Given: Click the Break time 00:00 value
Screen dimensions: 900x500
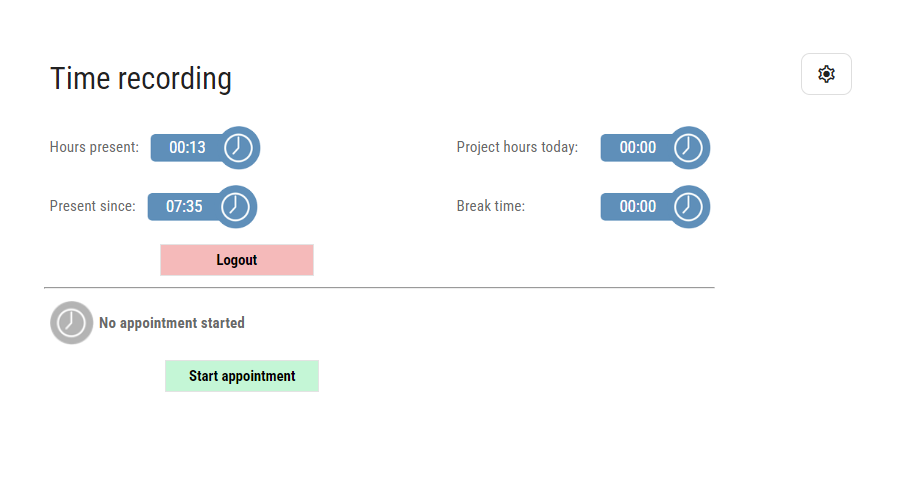Looking at the screenshot, I should [638, 207].
